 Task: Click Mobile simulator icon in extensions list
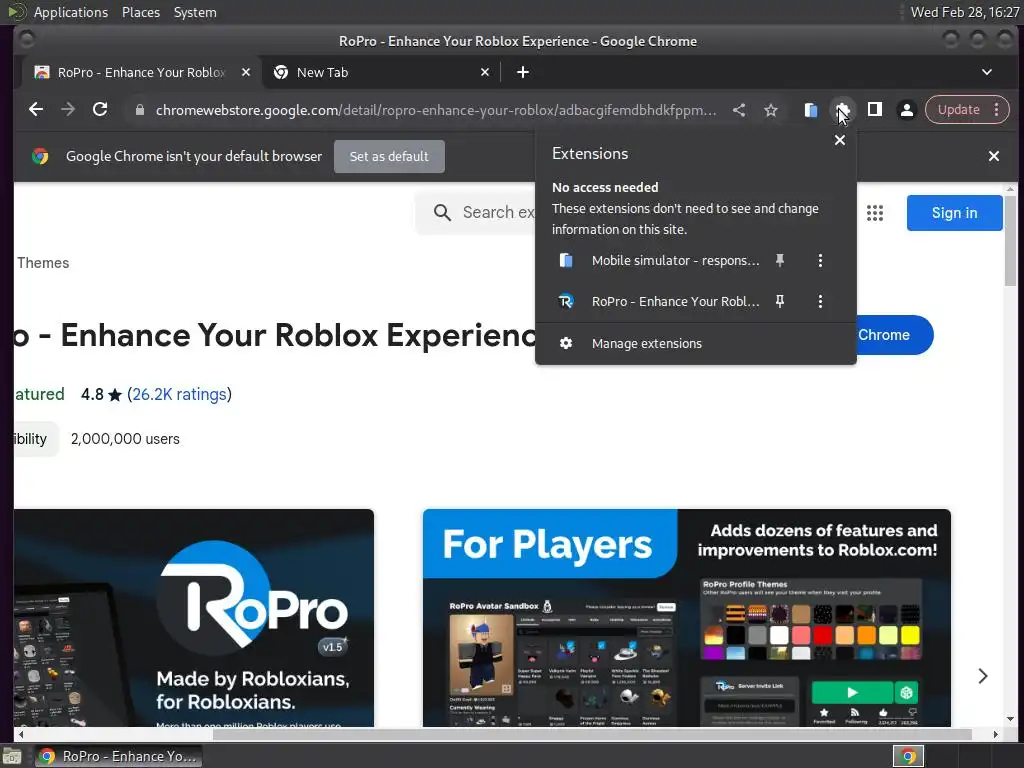(566, 261)
